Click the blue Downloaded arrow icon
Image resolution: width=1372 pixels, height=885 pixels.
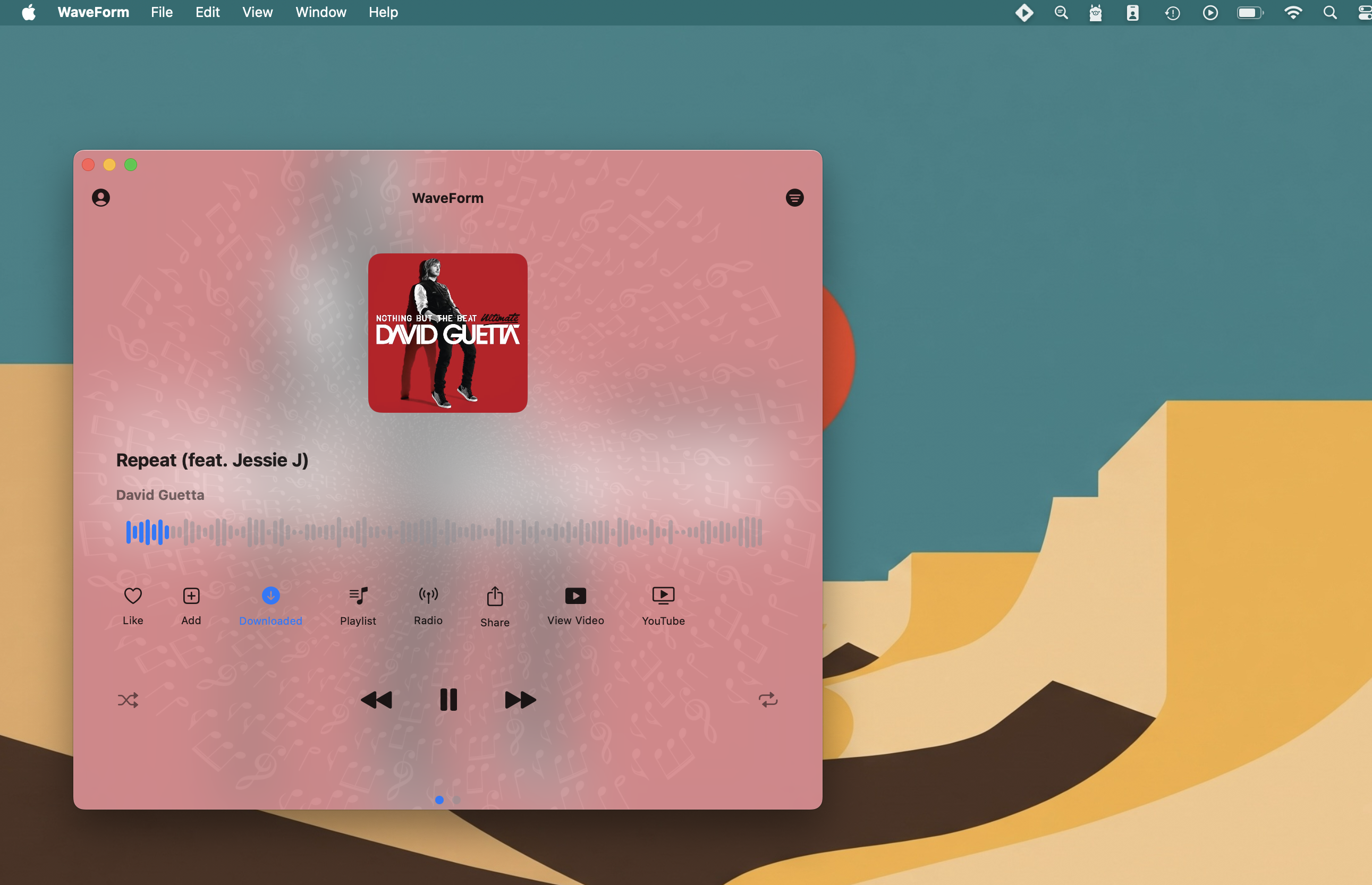click(x=270, y=595)
